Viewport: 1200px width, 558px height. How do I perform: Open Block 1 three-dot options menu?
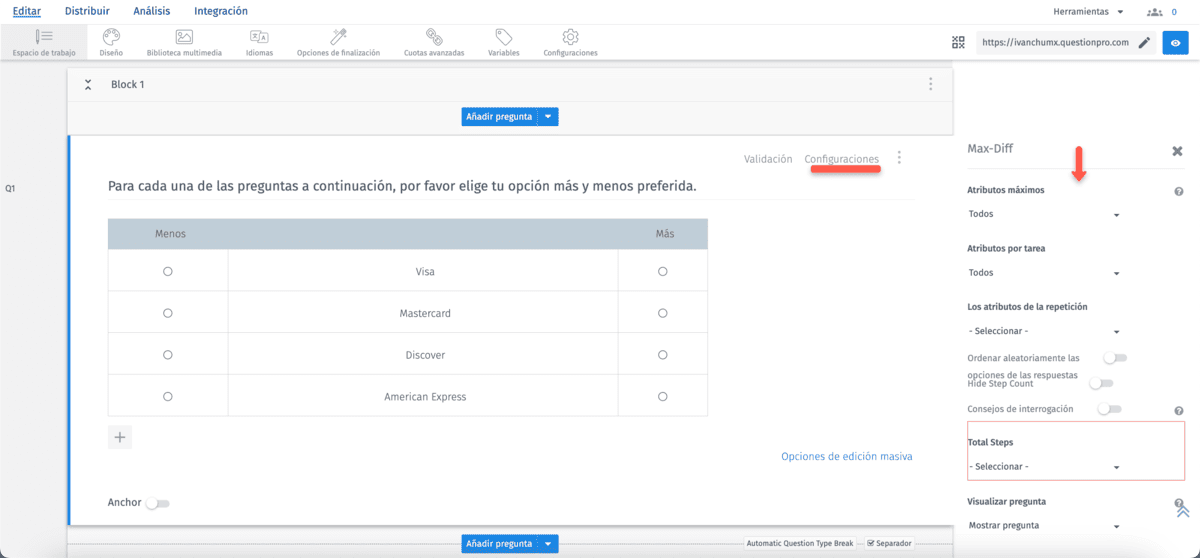click(930, 85)
